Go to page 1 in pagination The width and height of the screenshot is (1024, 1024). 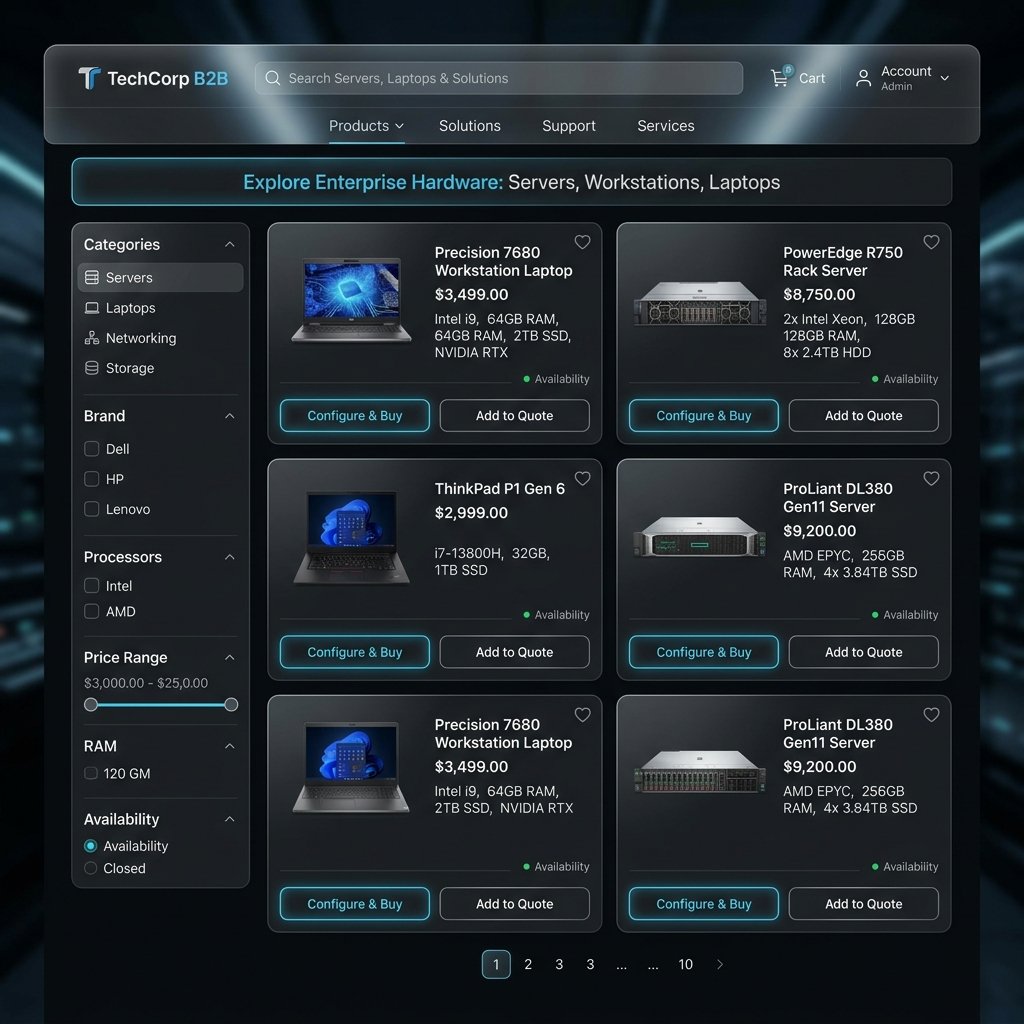point(496,964)
